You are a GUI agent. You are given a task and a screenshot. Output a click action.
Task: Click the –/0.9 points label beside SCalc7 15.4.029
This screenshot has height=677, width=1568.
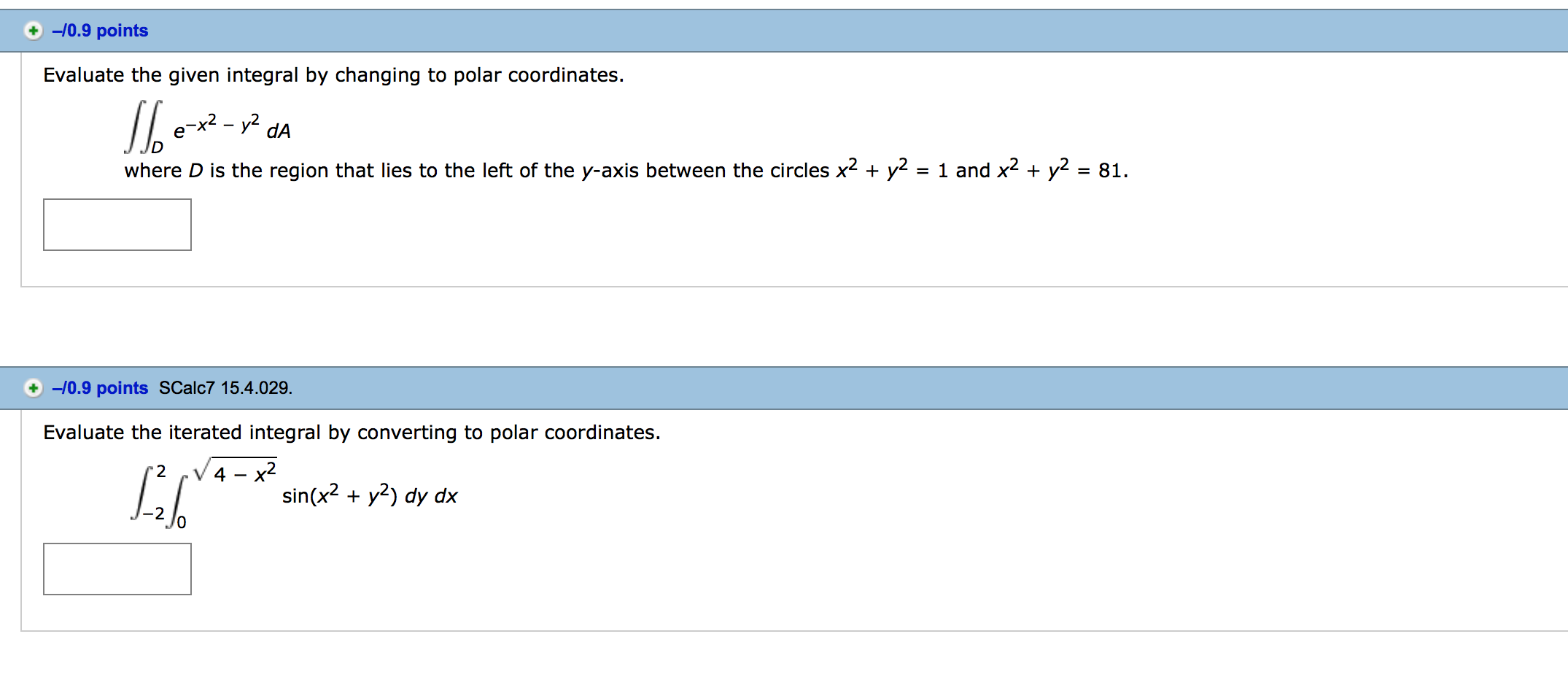click(x=100, y=387)
